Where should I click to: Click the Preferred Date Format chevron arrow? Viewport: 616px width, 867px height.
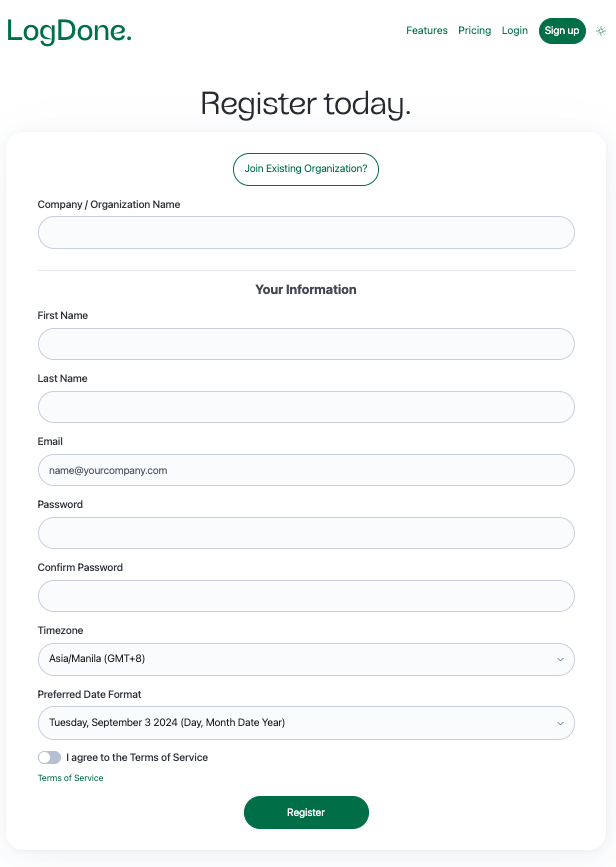tap(560, 722)
